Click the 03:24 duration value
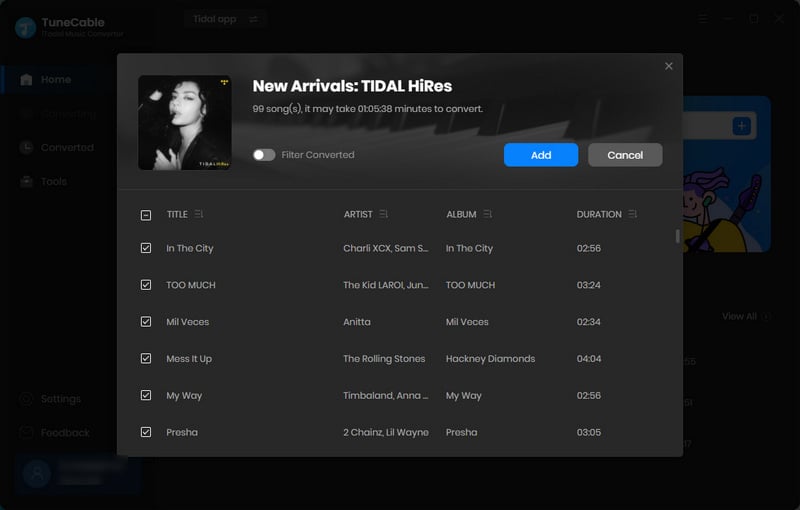The height and width of the screenshot is (510, 800). pyautogui.click(x=588, y=285)
